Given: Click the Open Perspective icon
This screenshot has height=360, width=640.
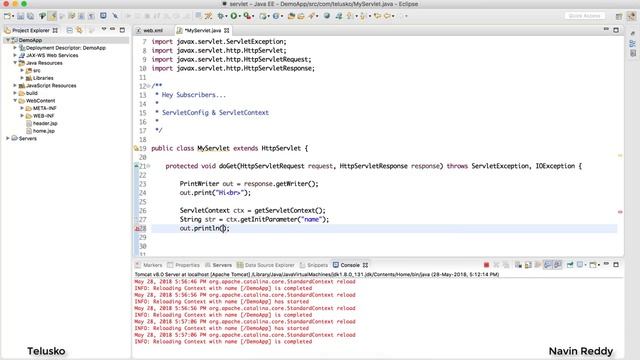Looking at the screenshot, I should [x=619, y=16].
